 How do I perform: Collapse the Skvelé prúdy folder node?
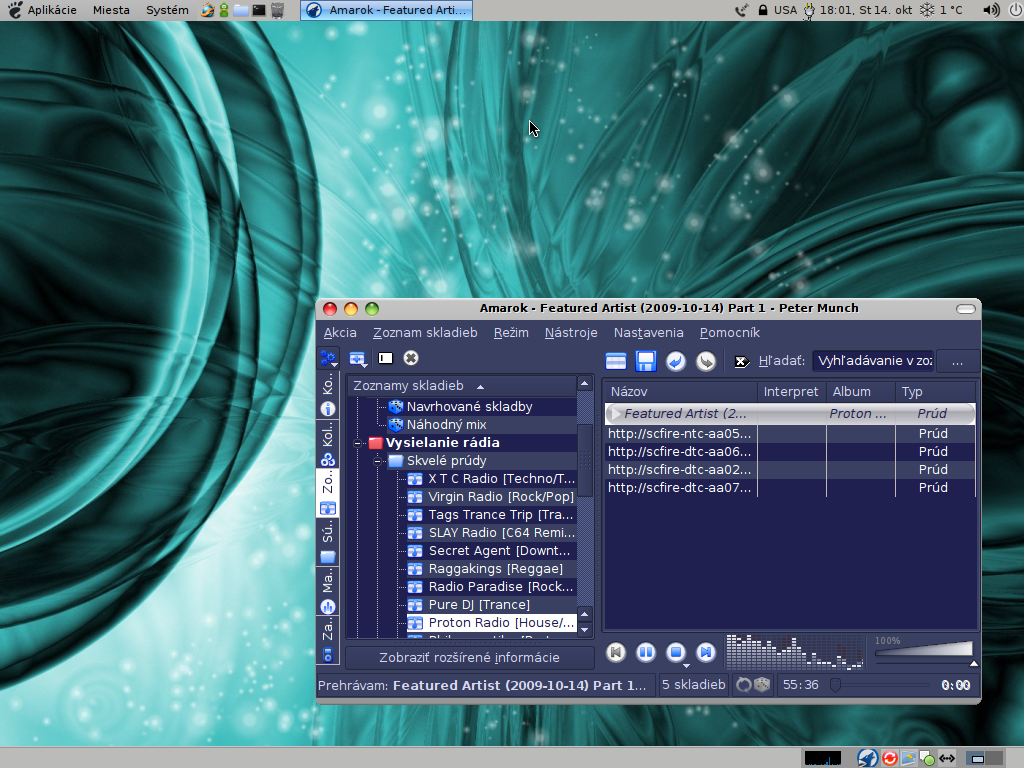click(377, 461)
